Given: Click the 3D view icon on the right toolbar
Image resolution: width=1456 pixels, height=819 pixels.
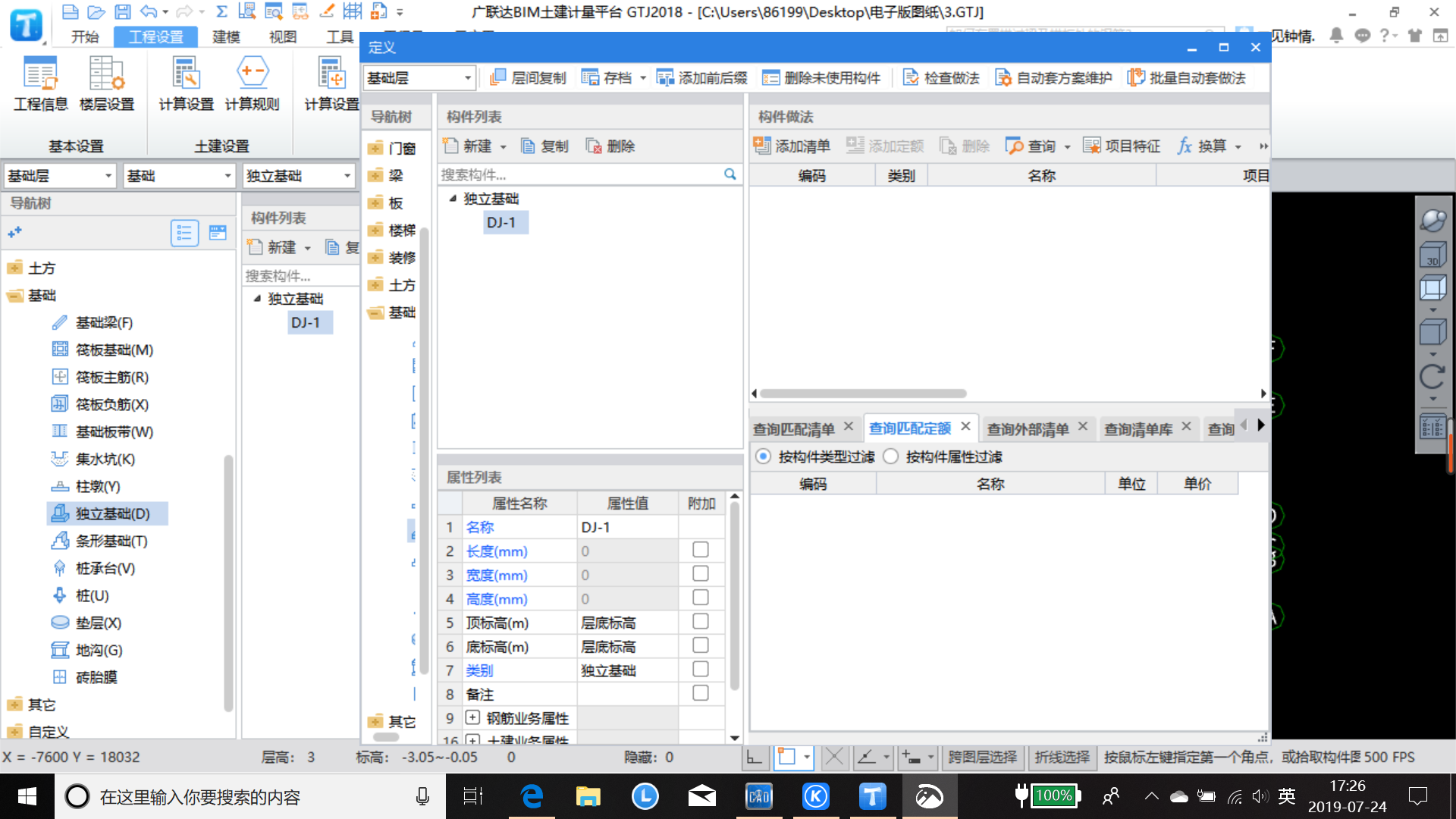Looking at the screenshot, I should 1432,256.
